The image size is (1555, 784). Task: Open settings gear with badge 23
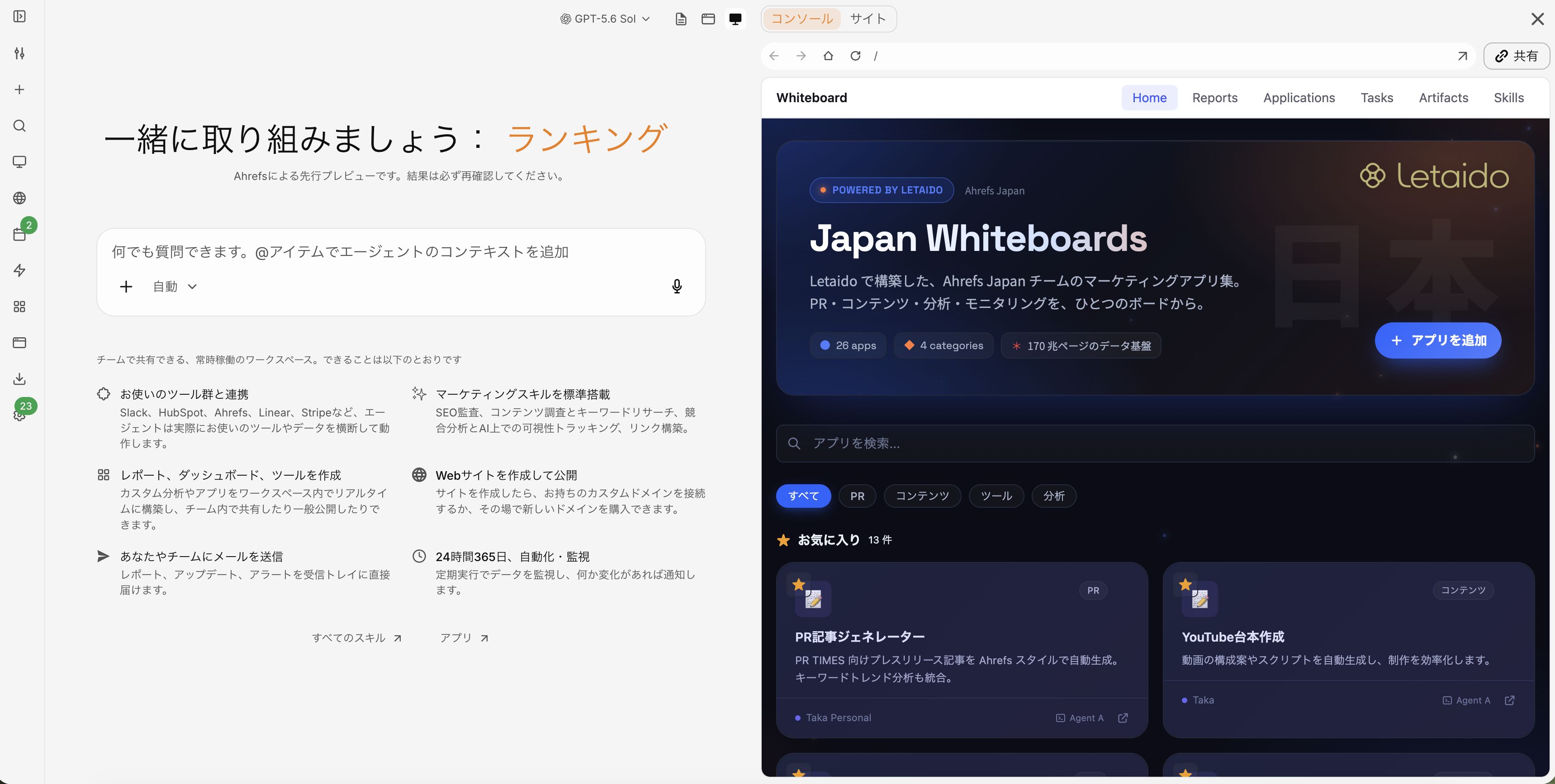[19, 415]
